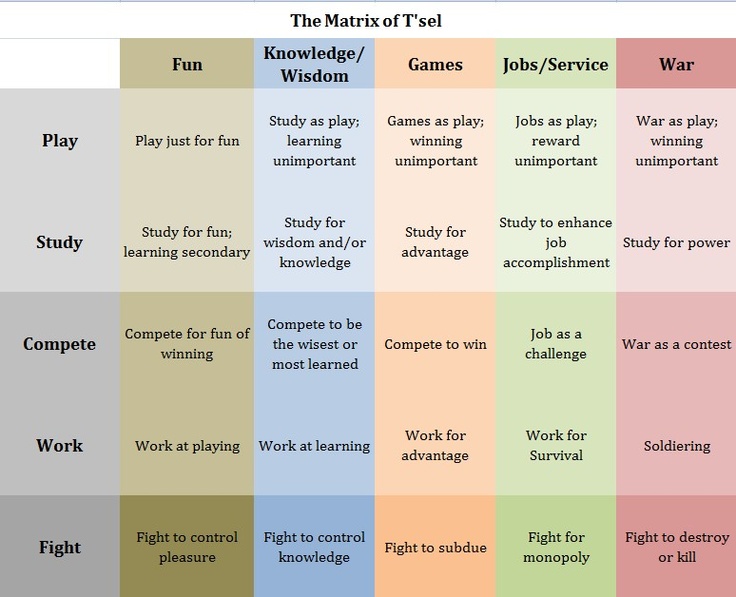Click the 'War' column header cell

[676, 64]
